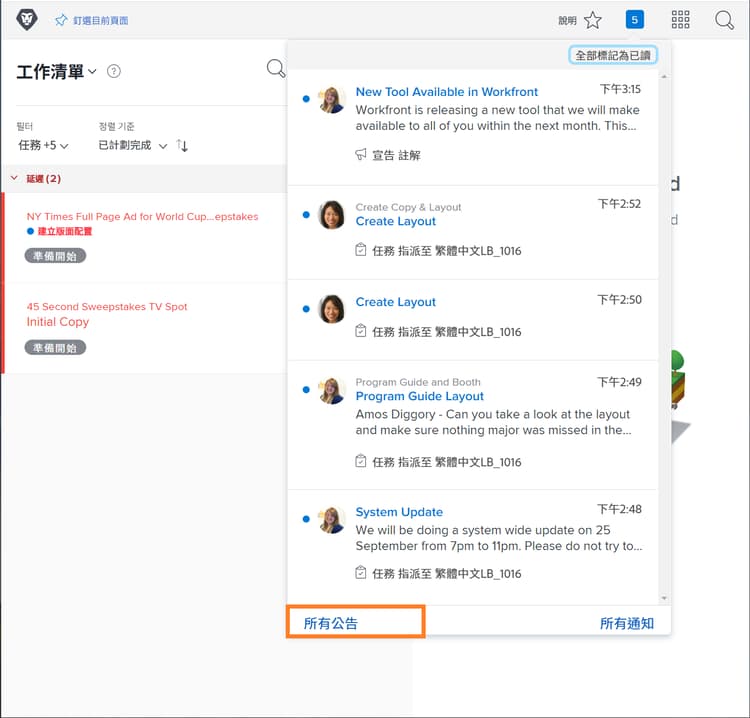Click the notifications badge showing 5
This screenshot has height=718, width=750.
coord(634,20)
